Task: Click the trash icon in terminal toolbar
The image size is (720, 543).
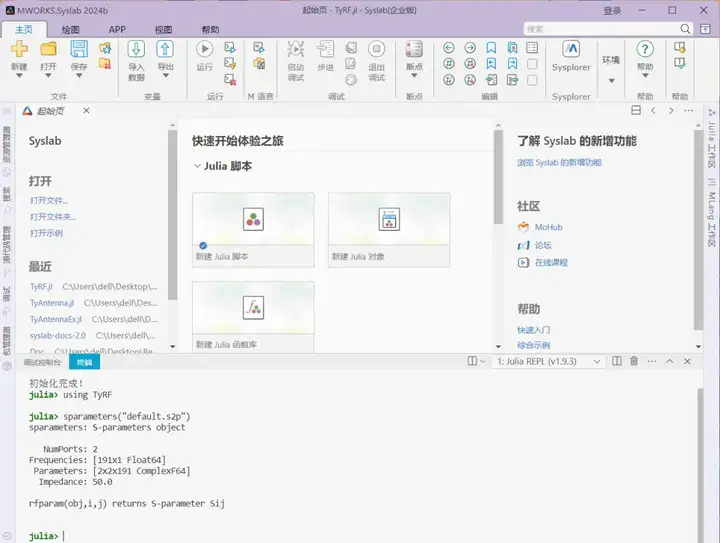Action: click(x=634, y=361)
